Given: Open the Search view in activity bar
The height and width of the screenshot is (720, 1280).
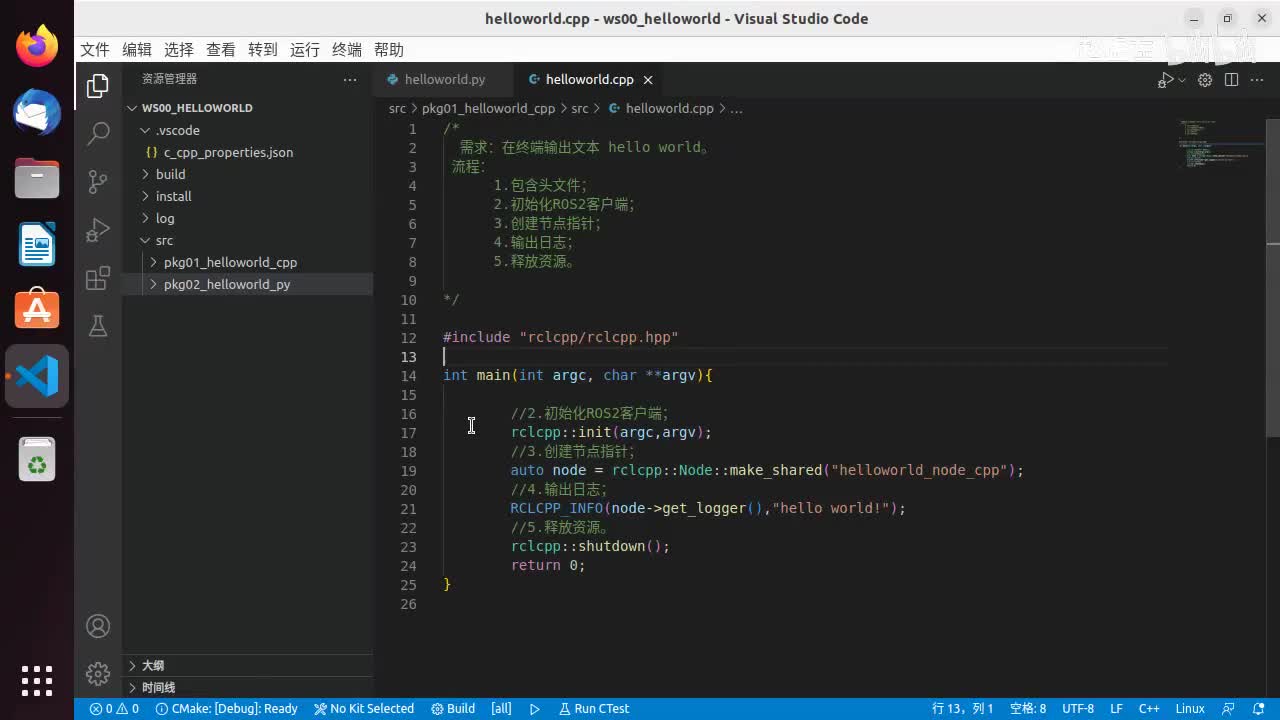Looking at the screenshot, I should [98, 134].
